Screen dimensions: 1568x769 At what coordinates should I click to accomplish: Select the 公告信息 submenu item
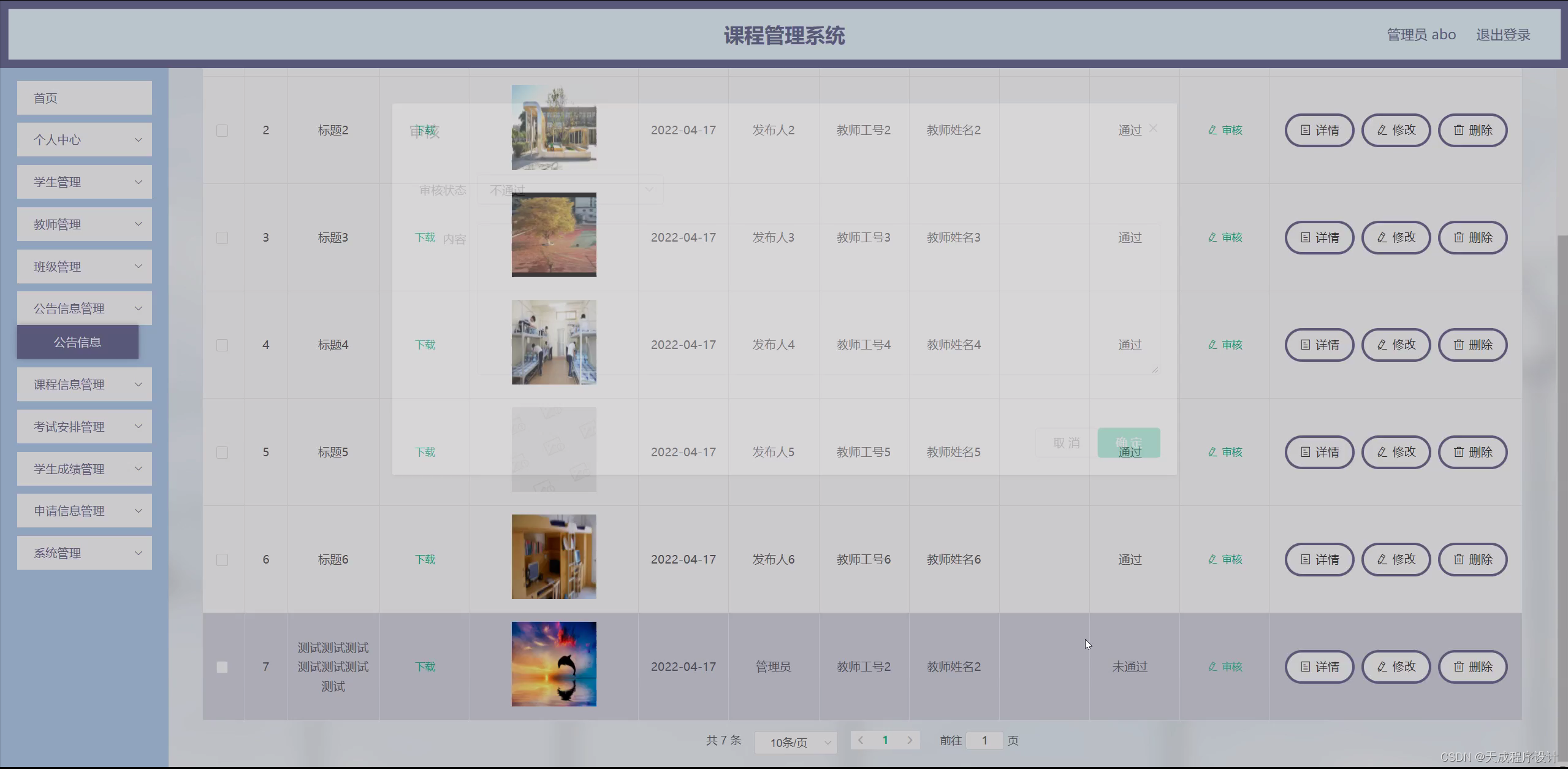coord(78,342)
